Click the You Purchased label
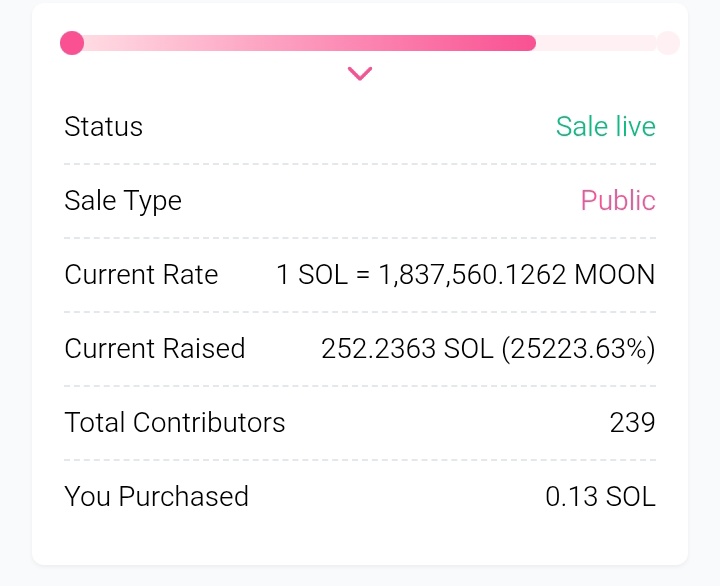This screenshot has width=720, height=586. (156, 497)
